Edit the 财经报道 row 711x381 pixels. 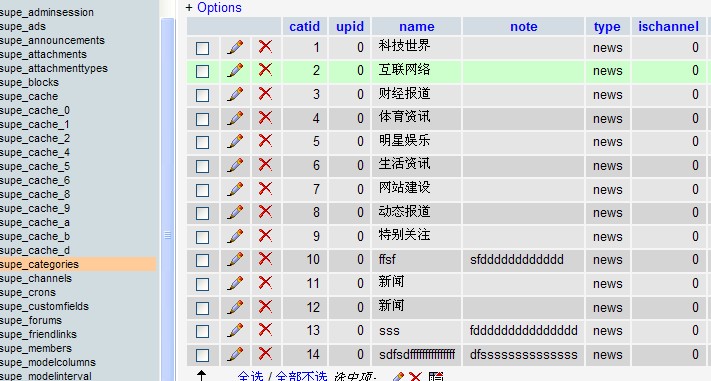[x=235, y=94]
